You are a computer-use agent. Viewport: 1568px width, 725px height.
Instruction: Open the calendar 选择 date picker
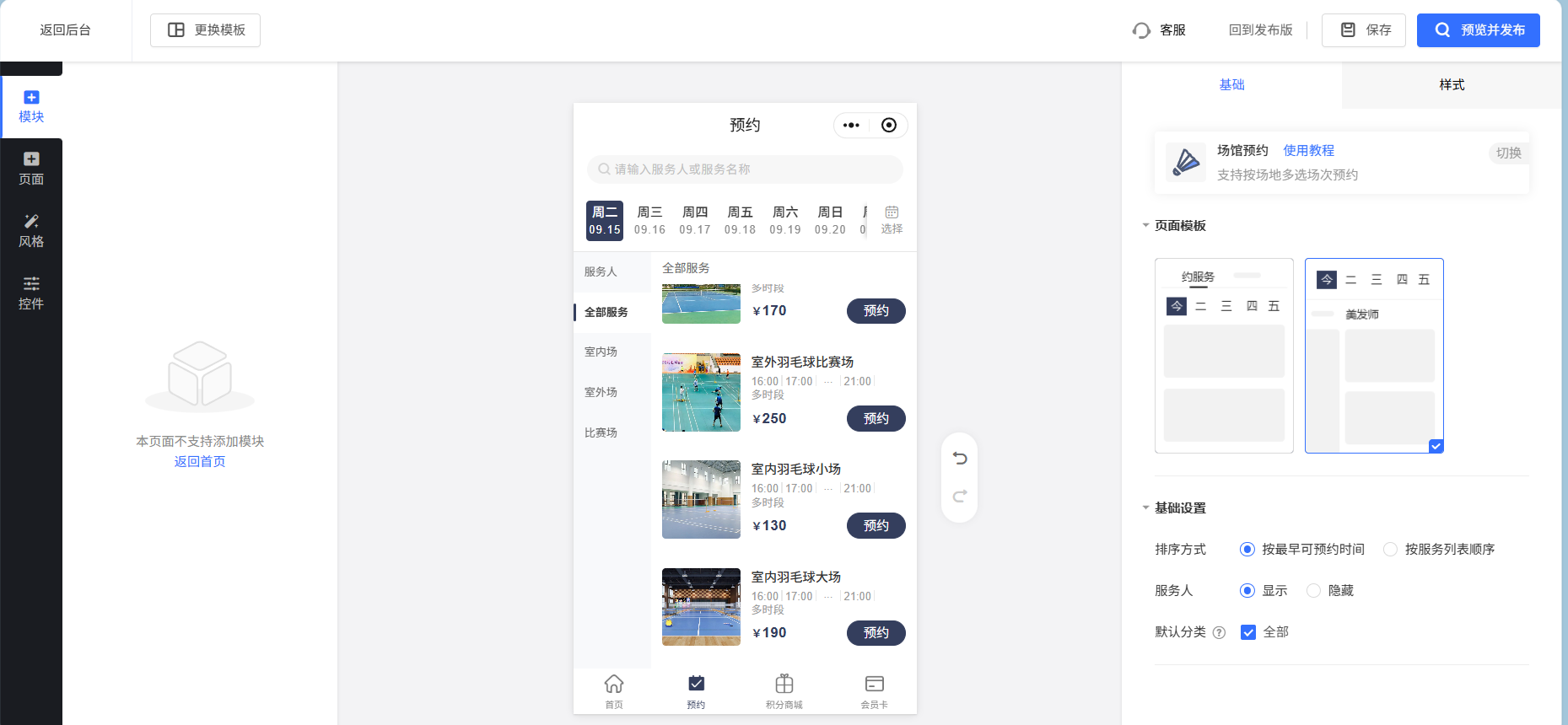pos(892,219)
